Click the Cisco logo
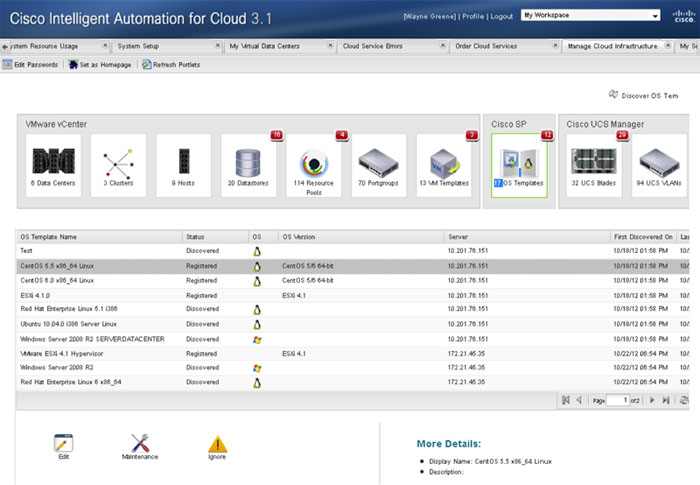The height and width of the screenshot is (485, 700). (x=683, y=16)
